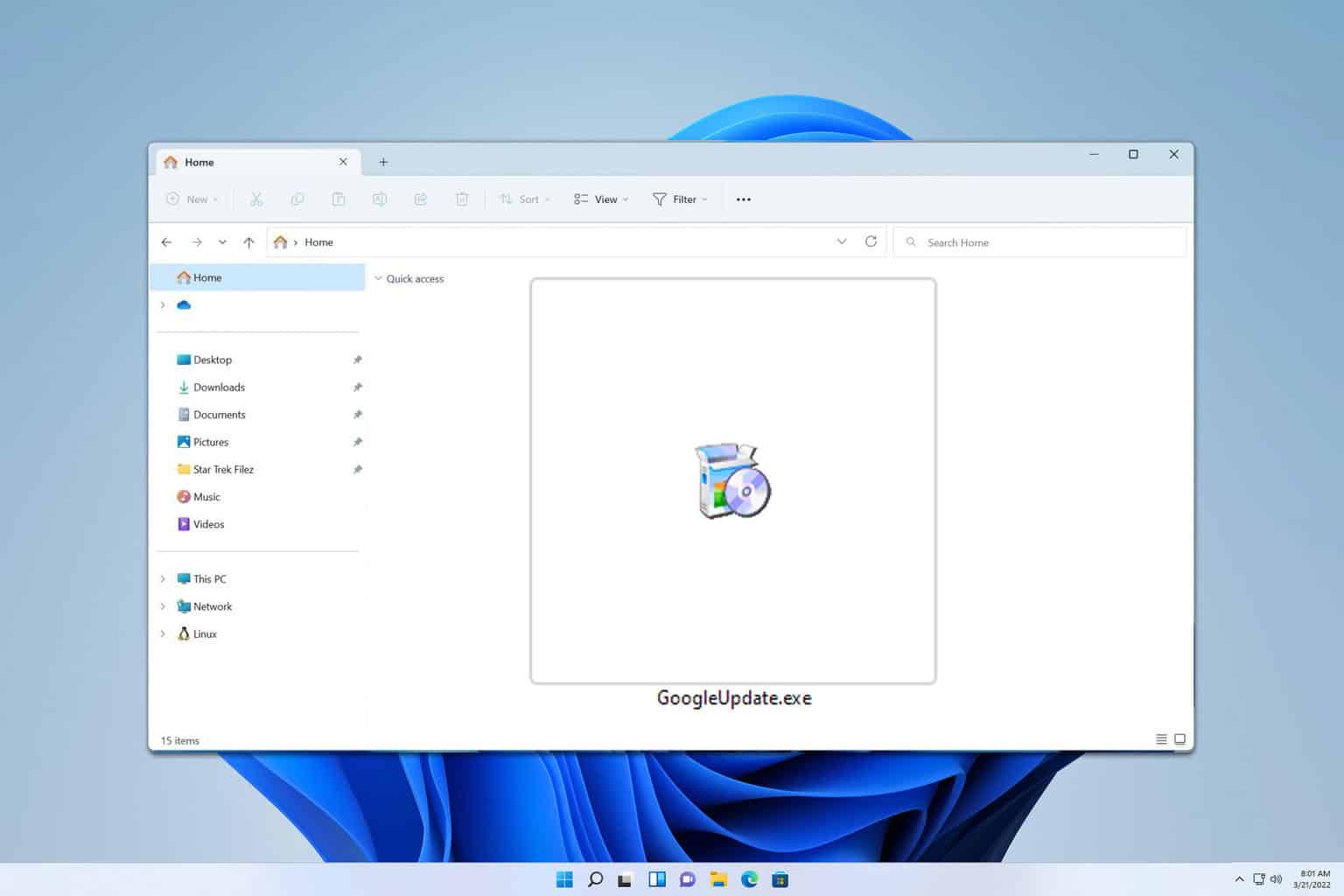
Task: Open volume control in system tray
Action: [x=1276, y=879]
